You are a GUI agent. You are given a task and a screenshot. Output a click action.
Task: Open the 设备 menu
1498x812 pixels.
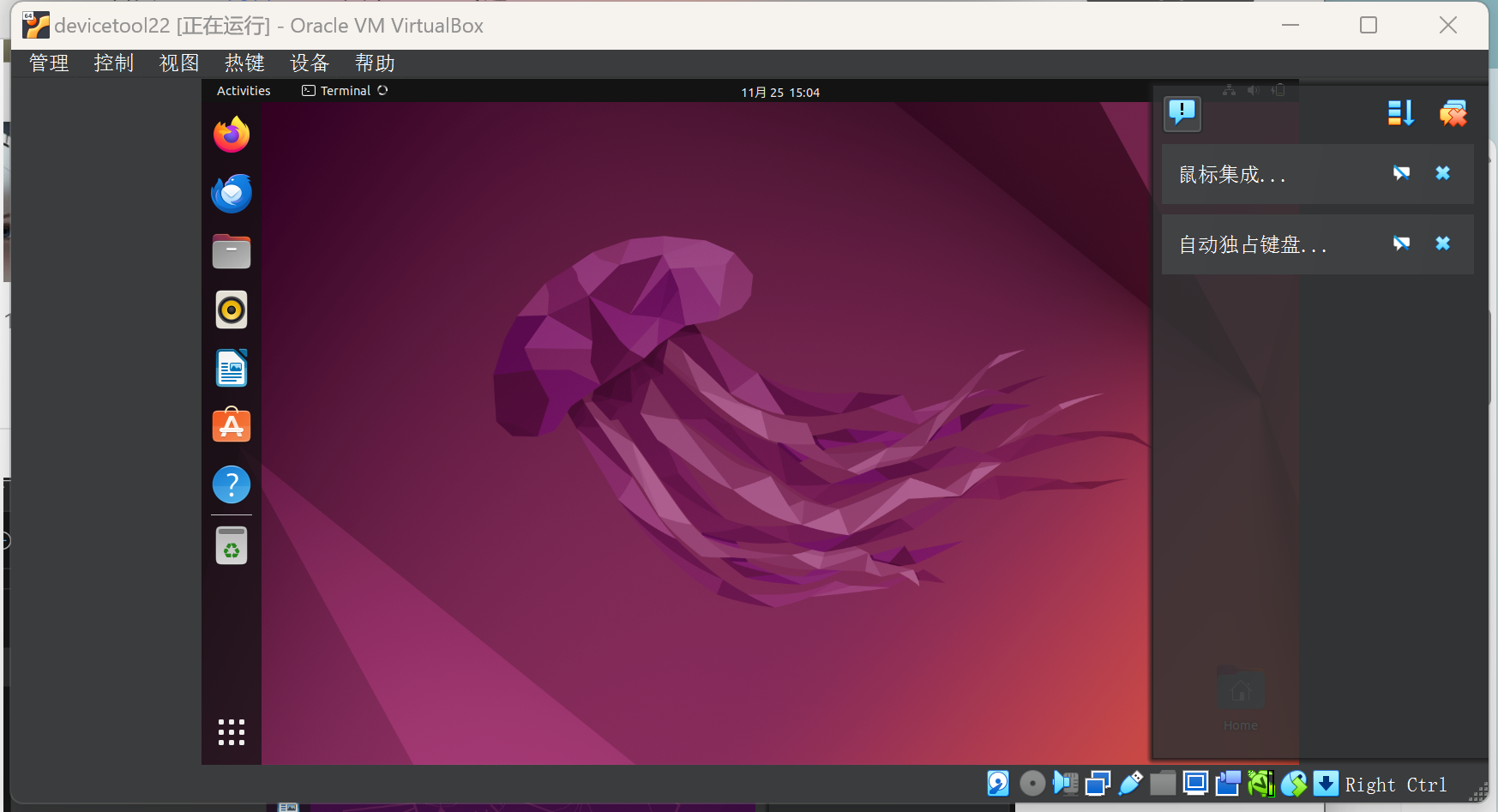pyautogui.click(x=310, y=63)
